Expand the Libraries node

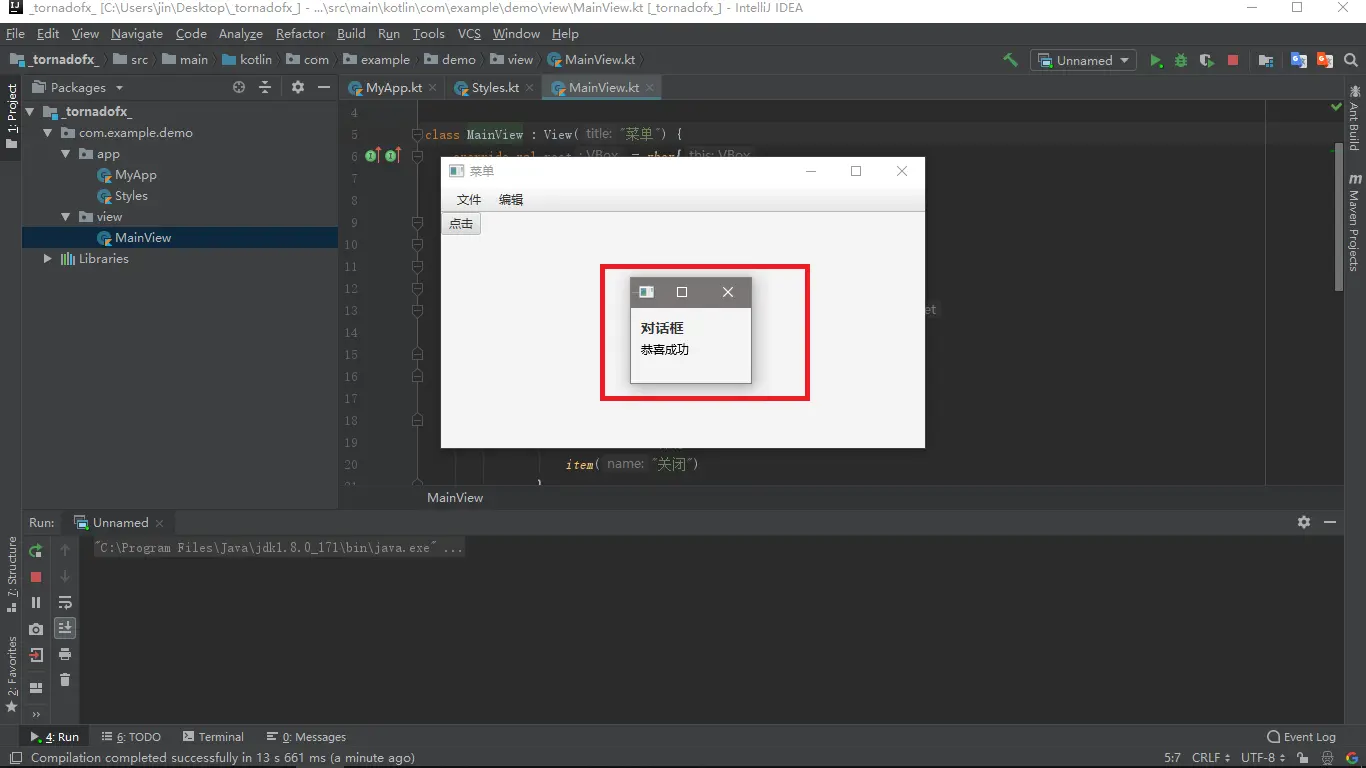(x=47, y=259)
